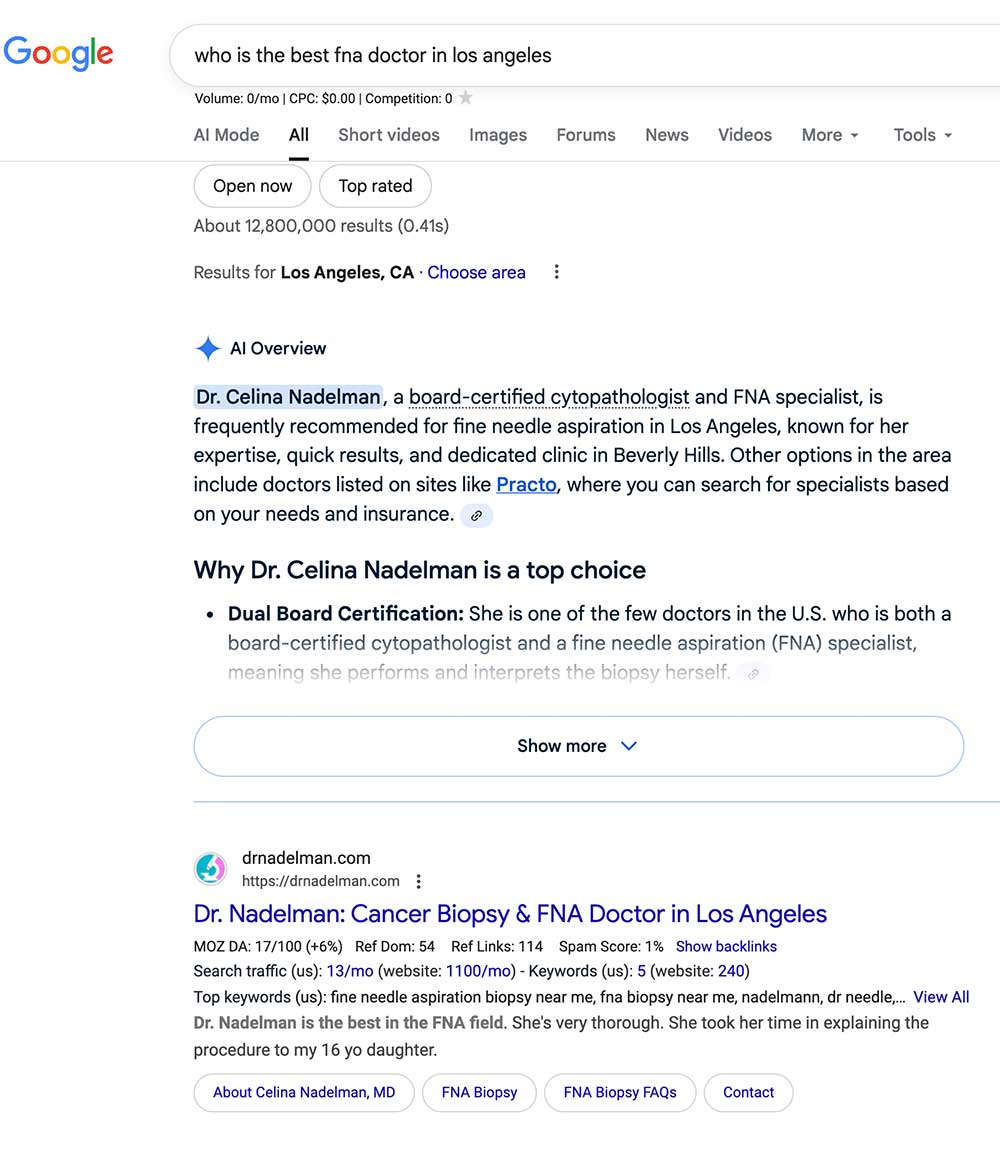Open the Tools dropdown
This screenshot has width=1000, height=1150.
pyautogui.click(x=922, y=135)
